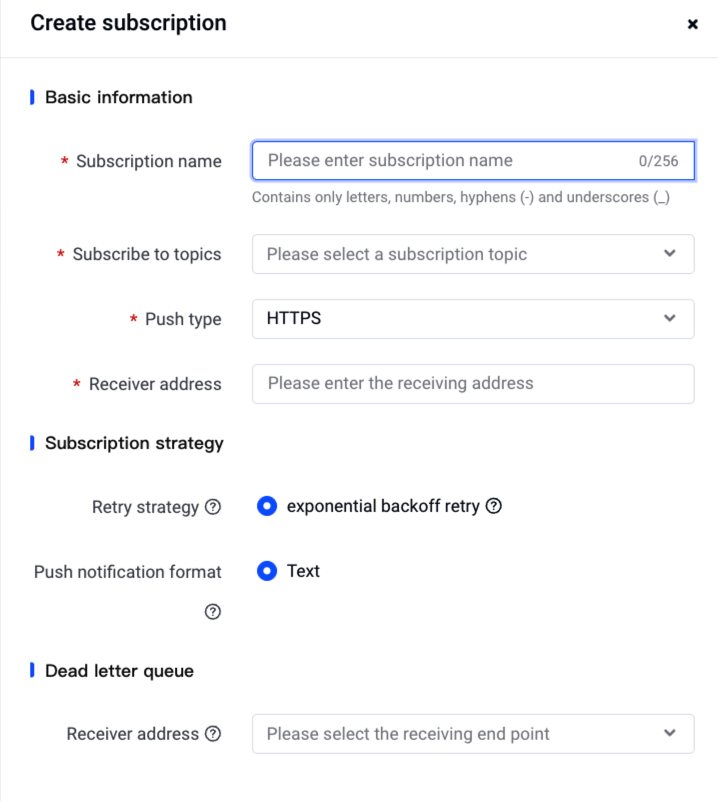Select the Text notification format radio
Screen dimensions: 718x801
pos(267,571)
